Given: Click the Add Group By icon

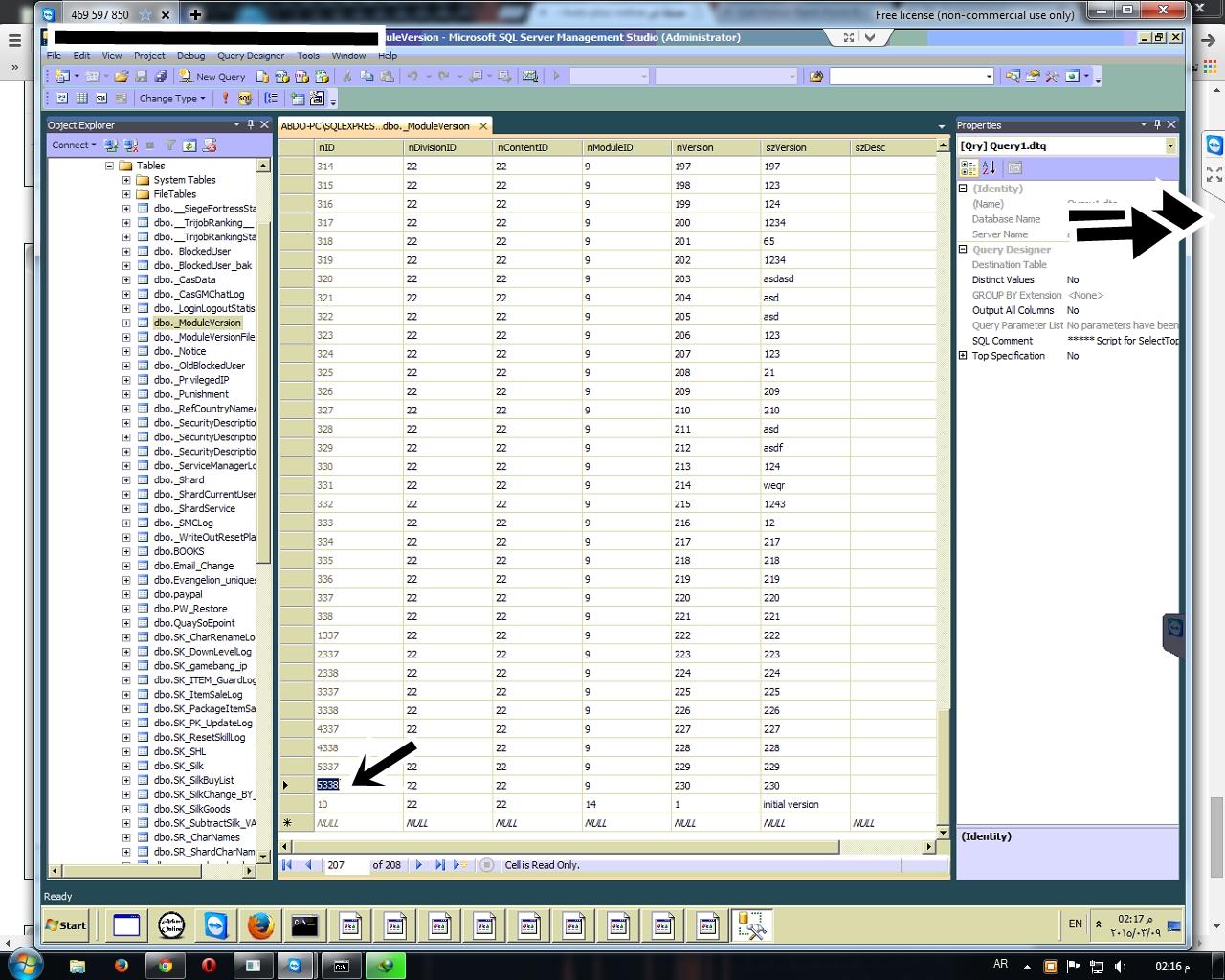Looking at the screenshot, I should click(x=272, y=99).
